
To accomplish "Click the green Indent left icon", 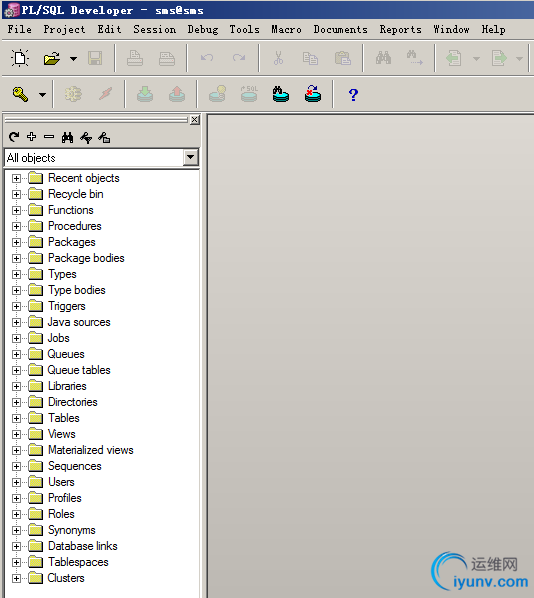I will 454,58.
